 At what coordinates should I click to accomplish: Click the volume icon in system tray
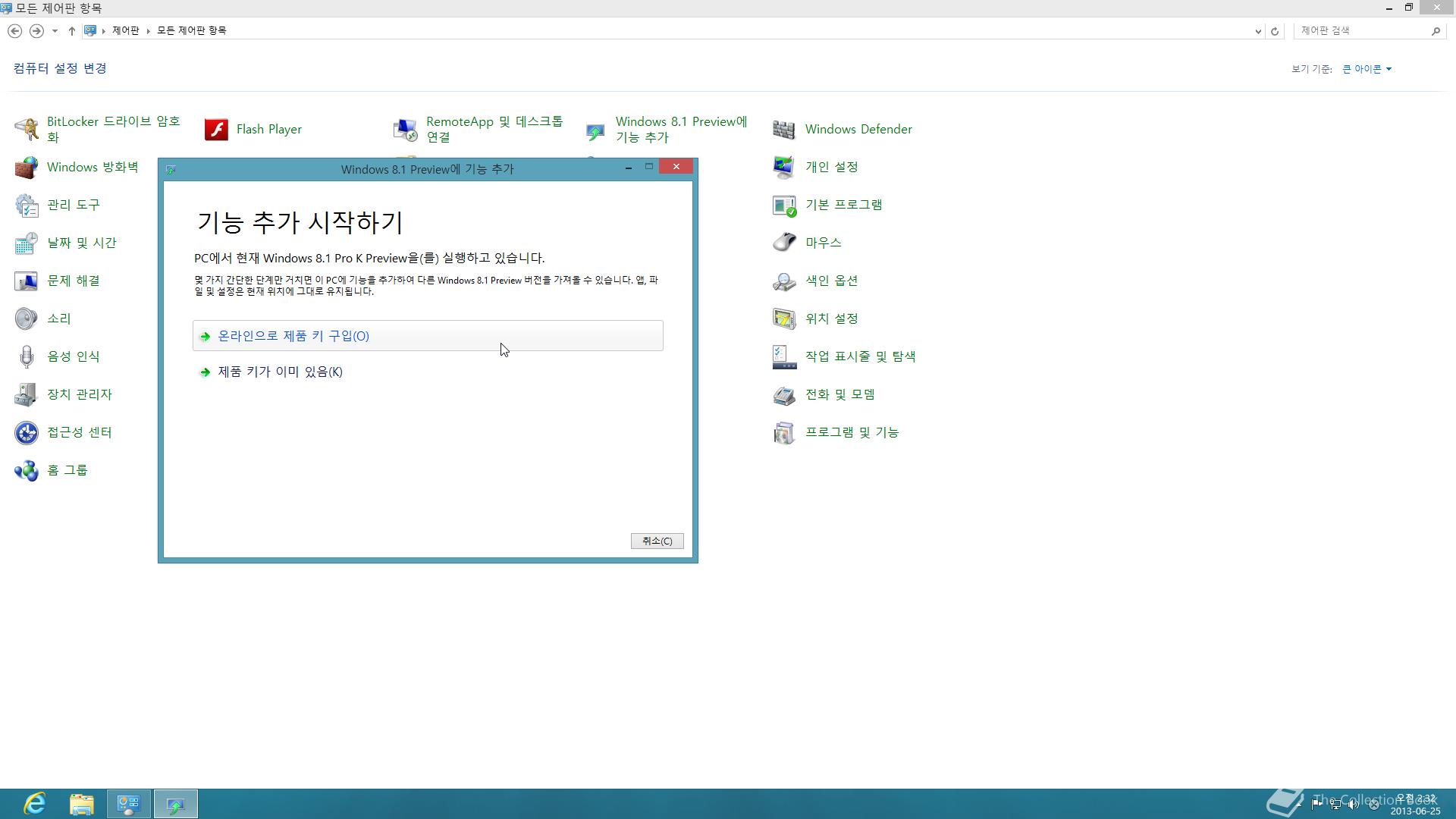tap(1354, 805)
